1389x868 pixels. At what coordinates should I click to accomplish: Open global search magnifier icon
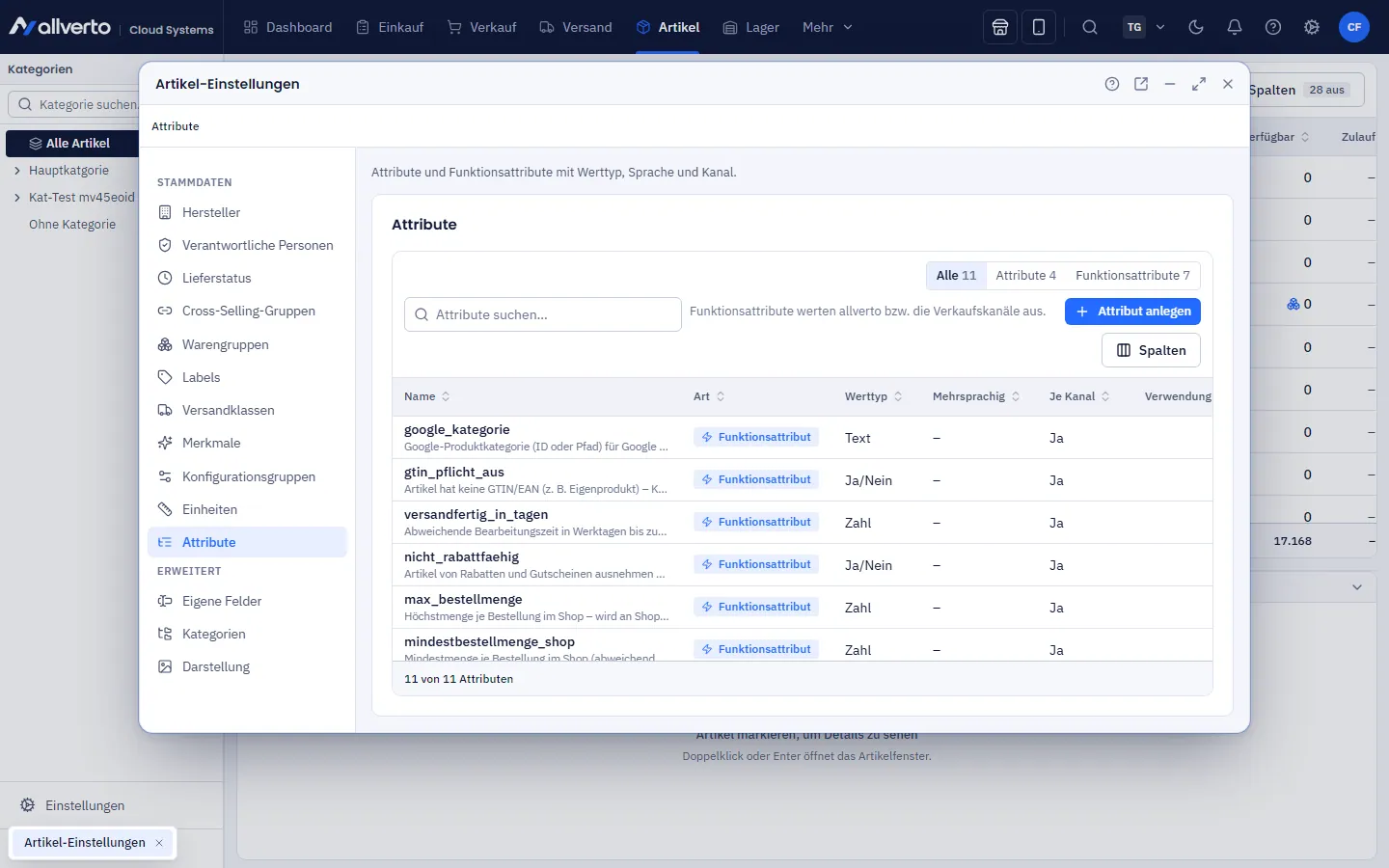(1090, 27)
